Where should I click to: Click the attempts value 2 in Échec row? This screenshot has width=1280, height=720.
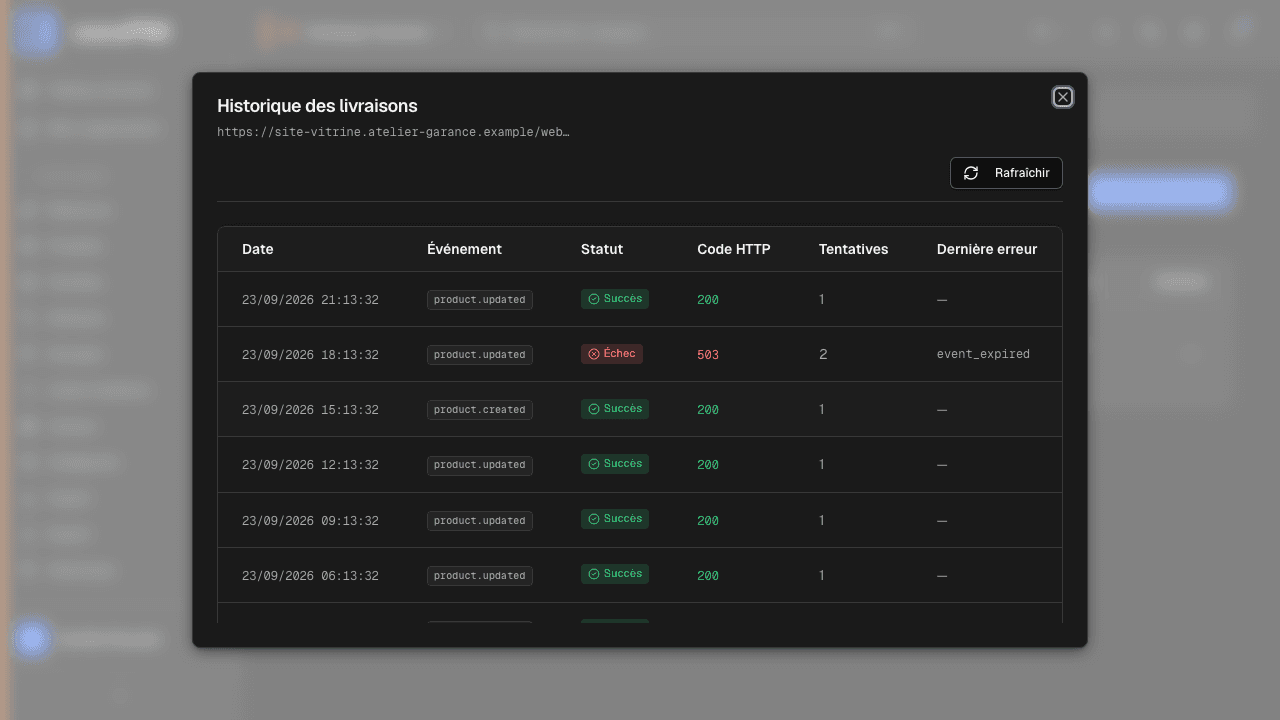(823, 354)
